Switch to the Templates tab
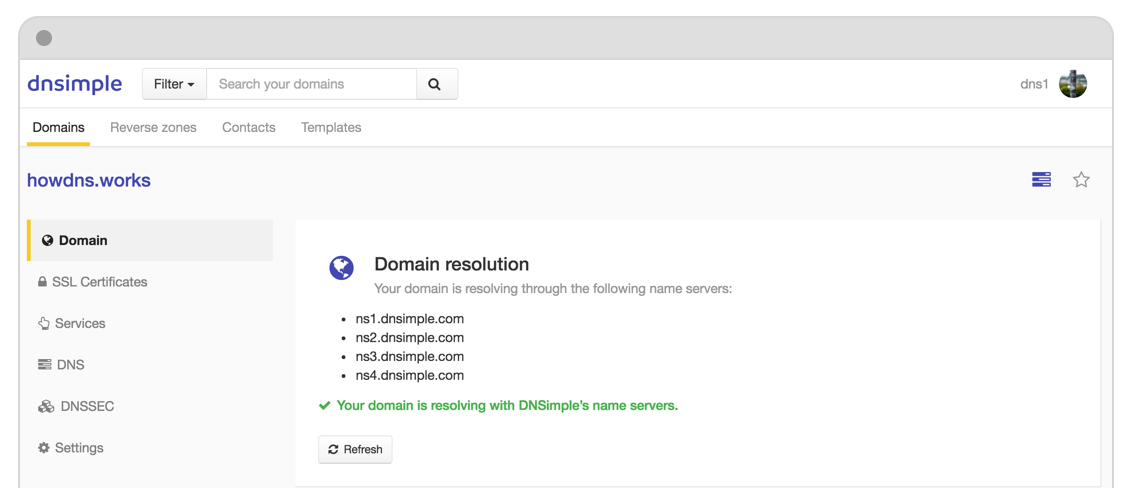Screen dimensions: 1130x488 tap(331, 128)
